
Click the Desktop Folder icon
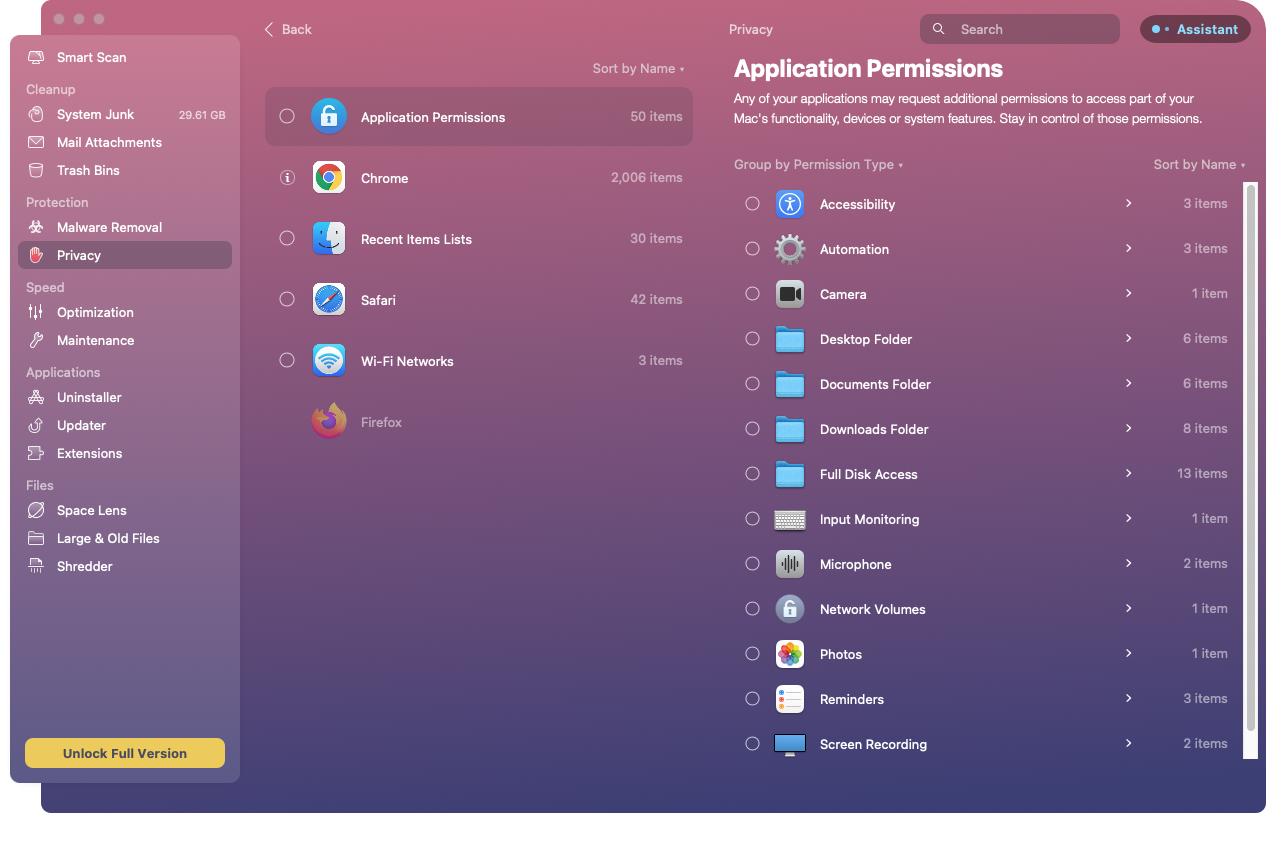pos(790,339)
